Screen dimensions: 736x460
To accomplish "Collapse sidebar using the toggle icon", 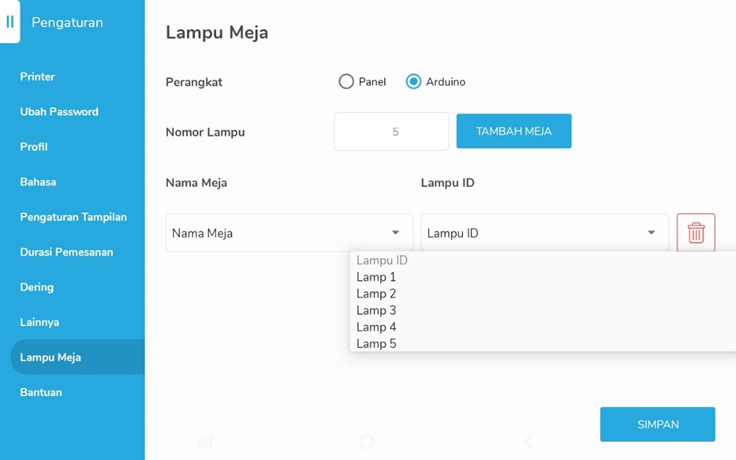I will (x=10, y=22).
